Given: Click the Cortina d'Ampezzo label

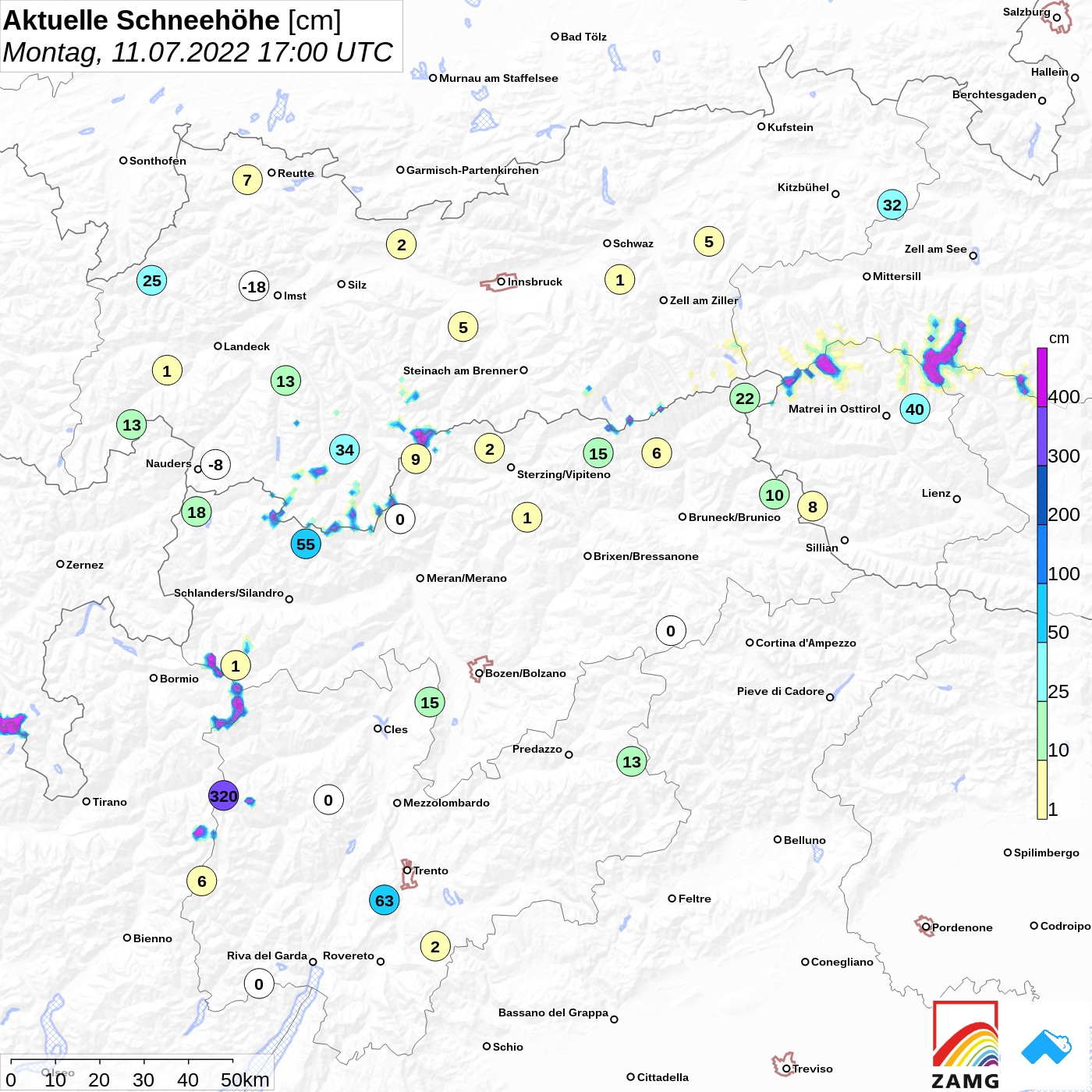Looking at the screenshot, I should click(806, 643).
